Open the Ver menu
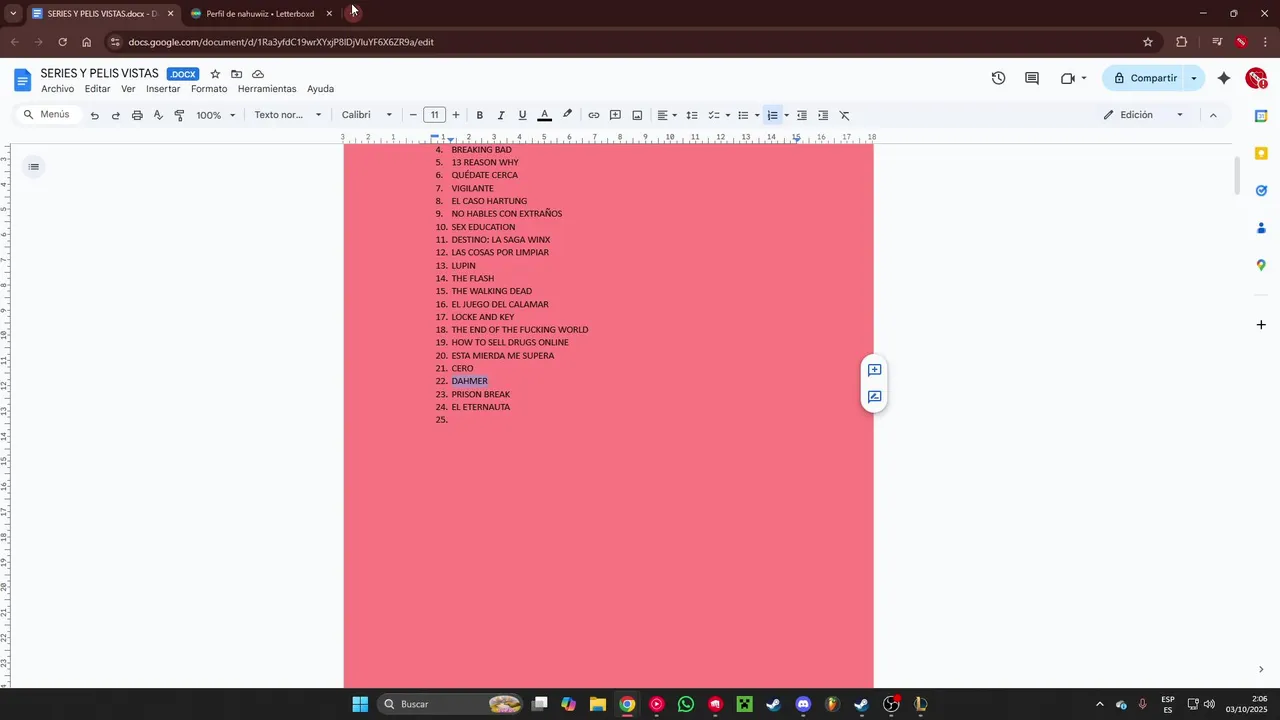This screenshot has width=1280, height=720. 128,89
